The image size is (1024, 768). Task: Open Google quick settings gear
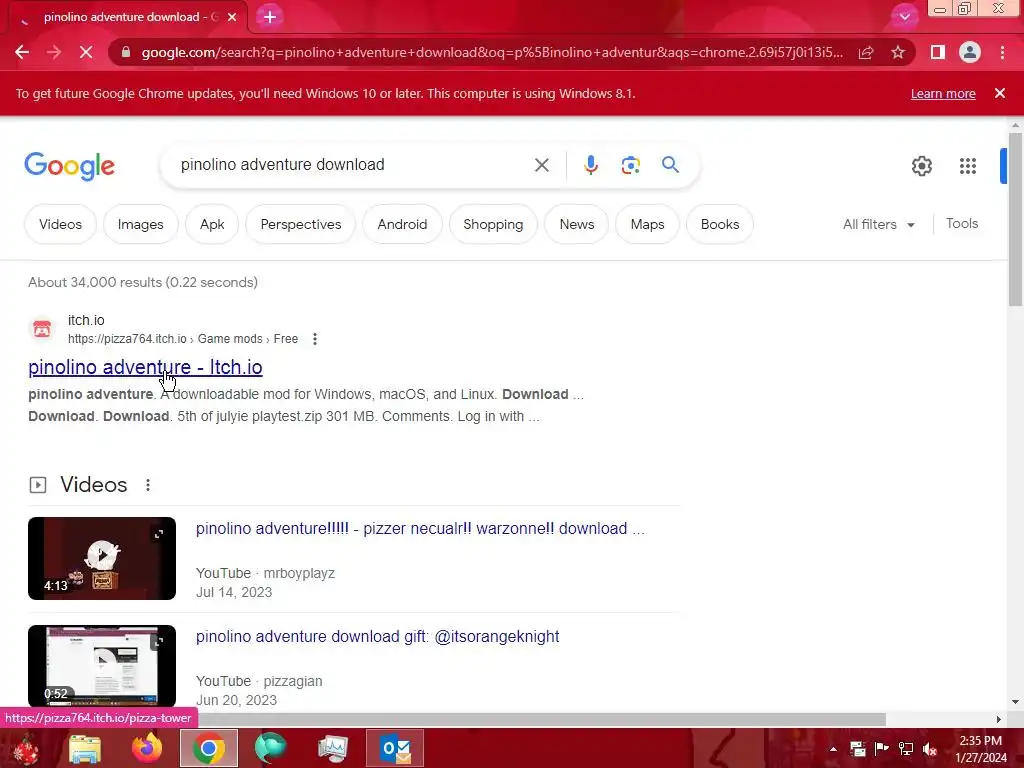click(x=921, y=166)
